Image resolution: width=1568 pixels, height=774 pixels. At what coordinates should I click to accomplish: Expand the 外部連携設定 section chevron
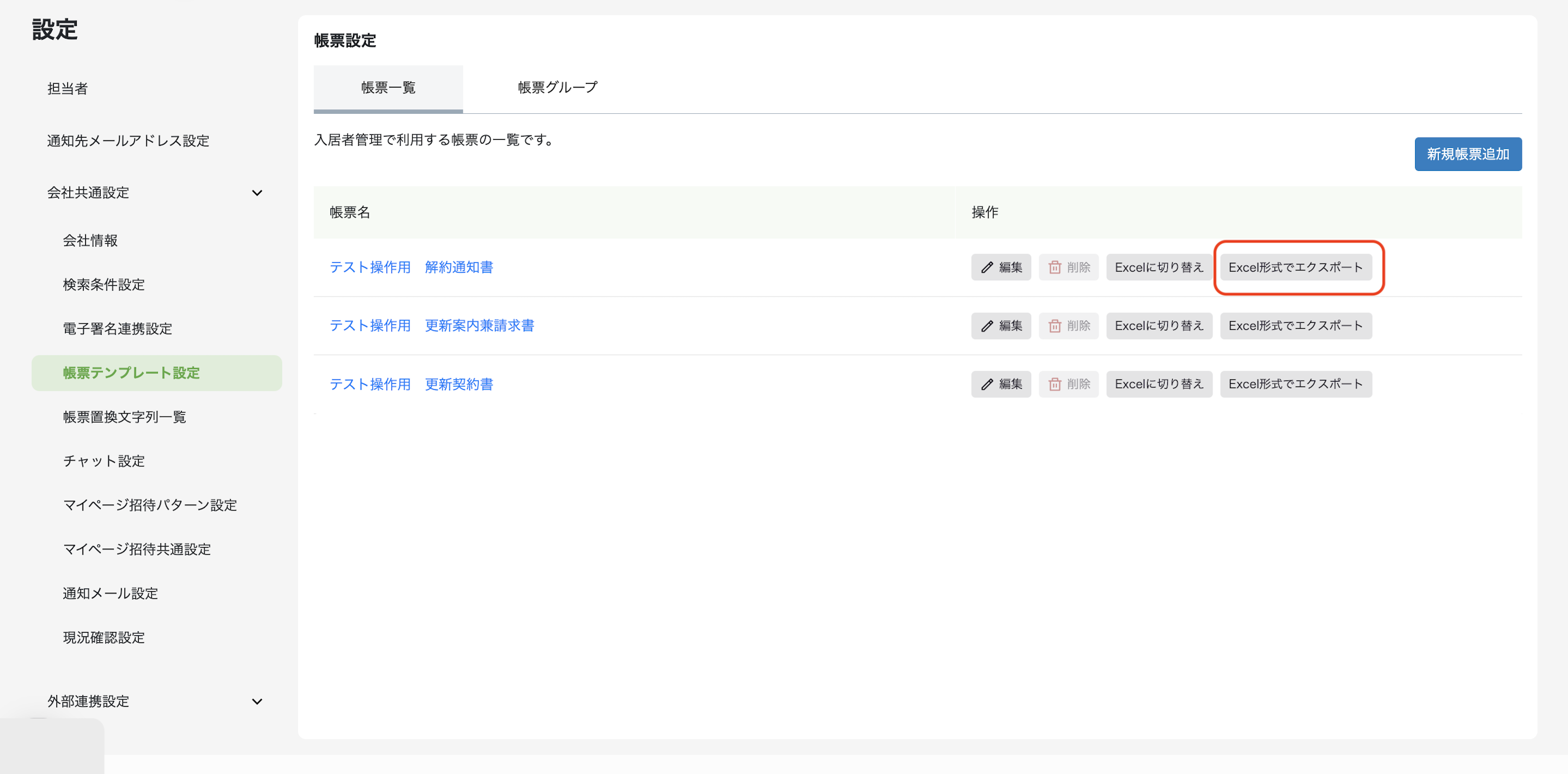coord(257,702)
